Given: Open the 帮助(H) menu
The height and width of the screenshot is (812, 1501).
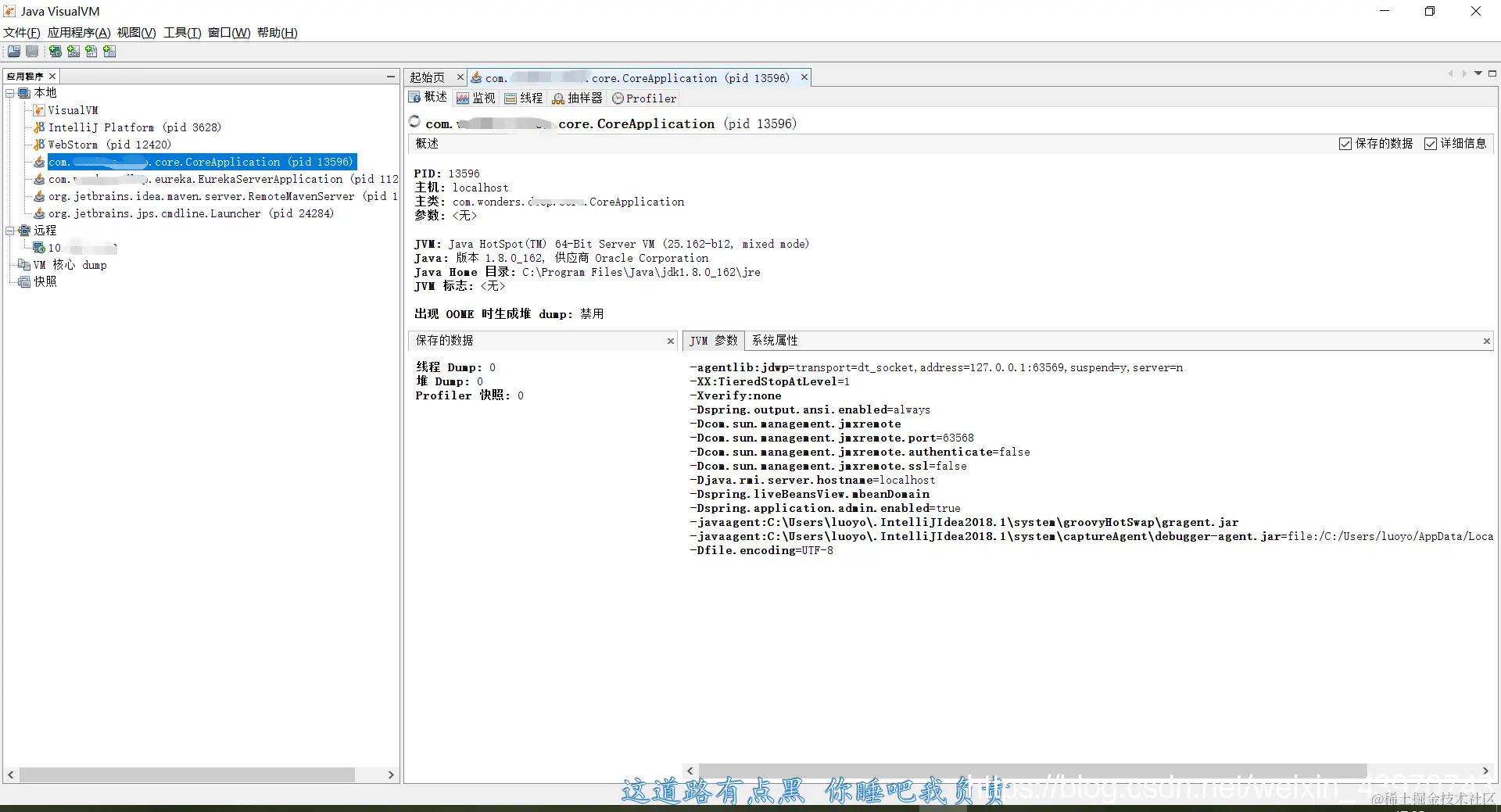Looking at the screenshot, I should [x=278, y=33].
